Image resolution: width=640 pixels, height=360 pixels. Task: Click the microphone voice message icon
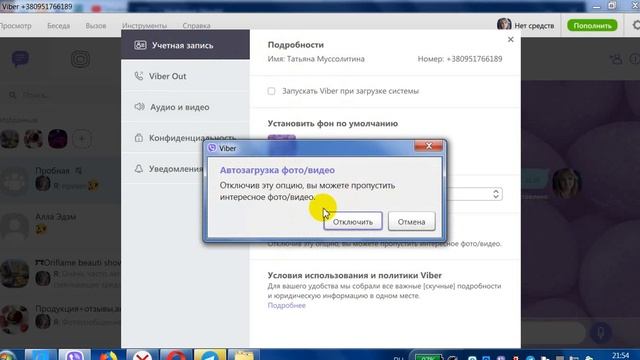point(601,333)
